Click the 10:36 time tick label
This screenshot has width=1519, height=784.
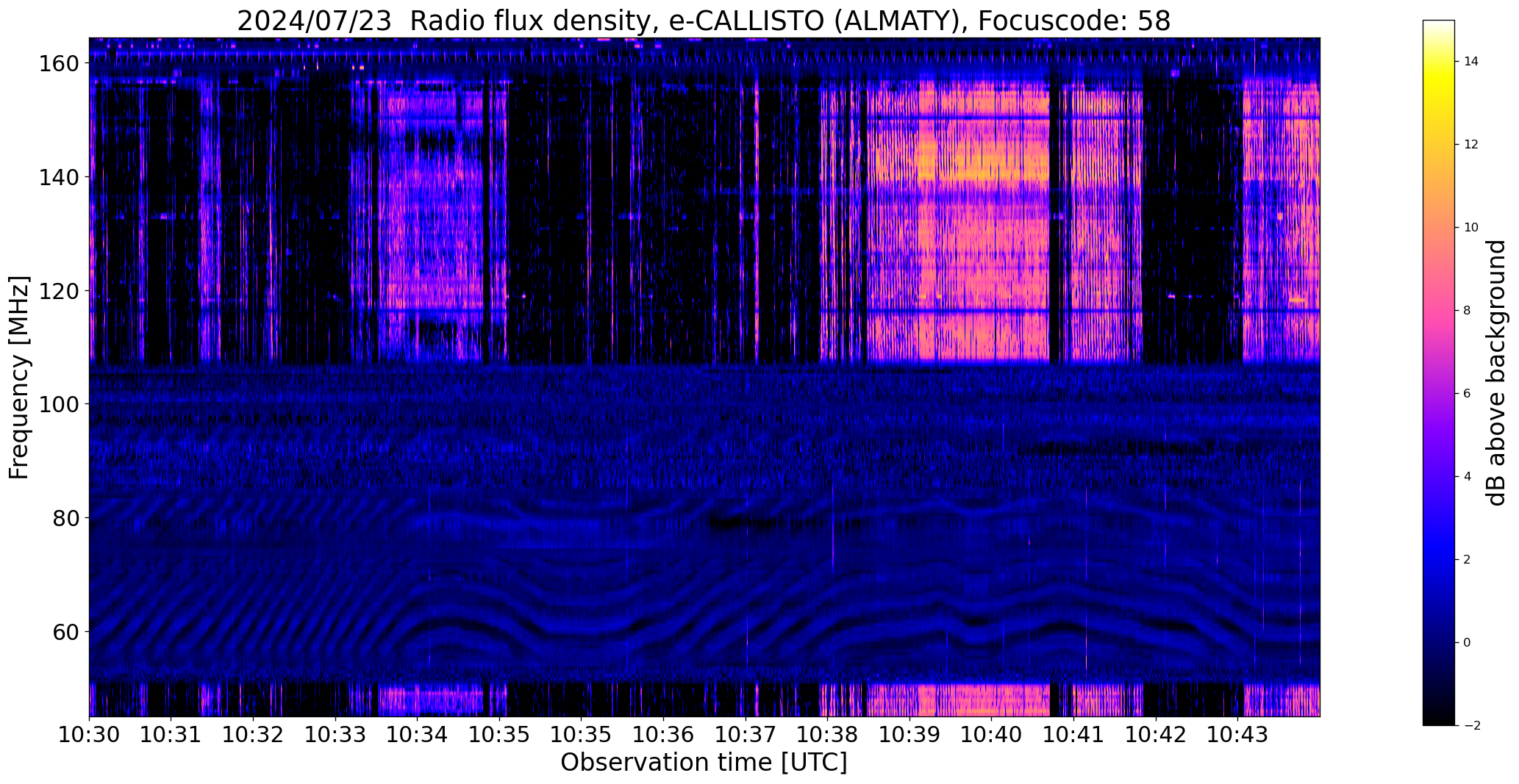[x=664, y=735]
